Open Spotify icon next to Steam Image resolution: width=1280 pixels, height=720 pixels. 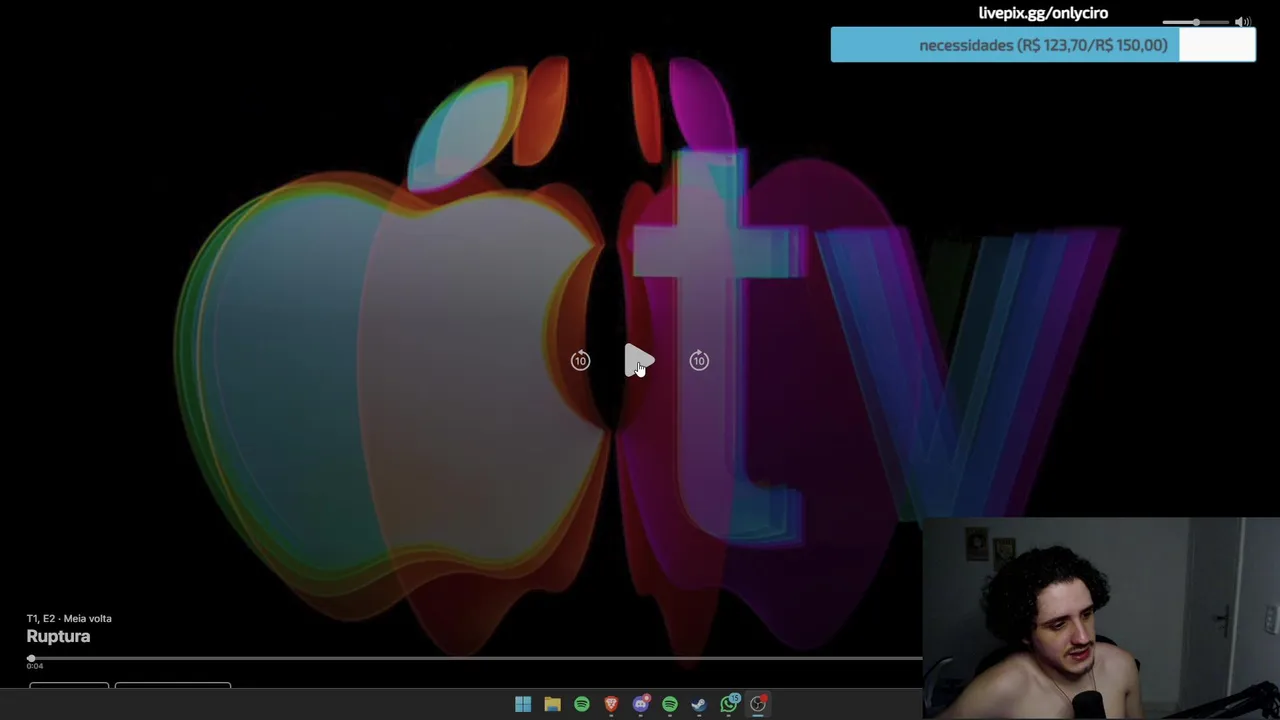coord(669,704)
